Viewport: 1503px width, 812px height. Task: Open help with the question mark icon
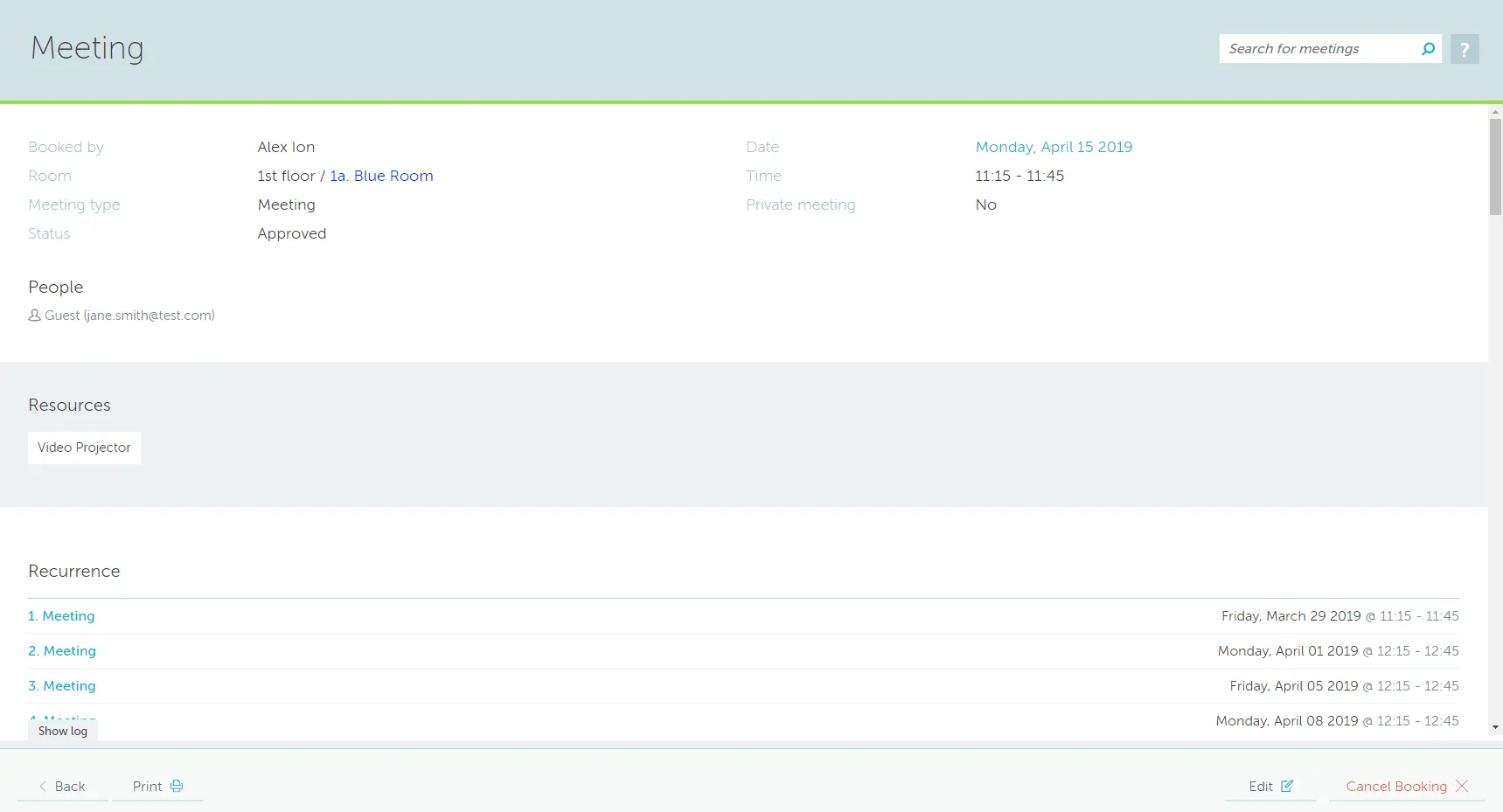click(1465, 49)
